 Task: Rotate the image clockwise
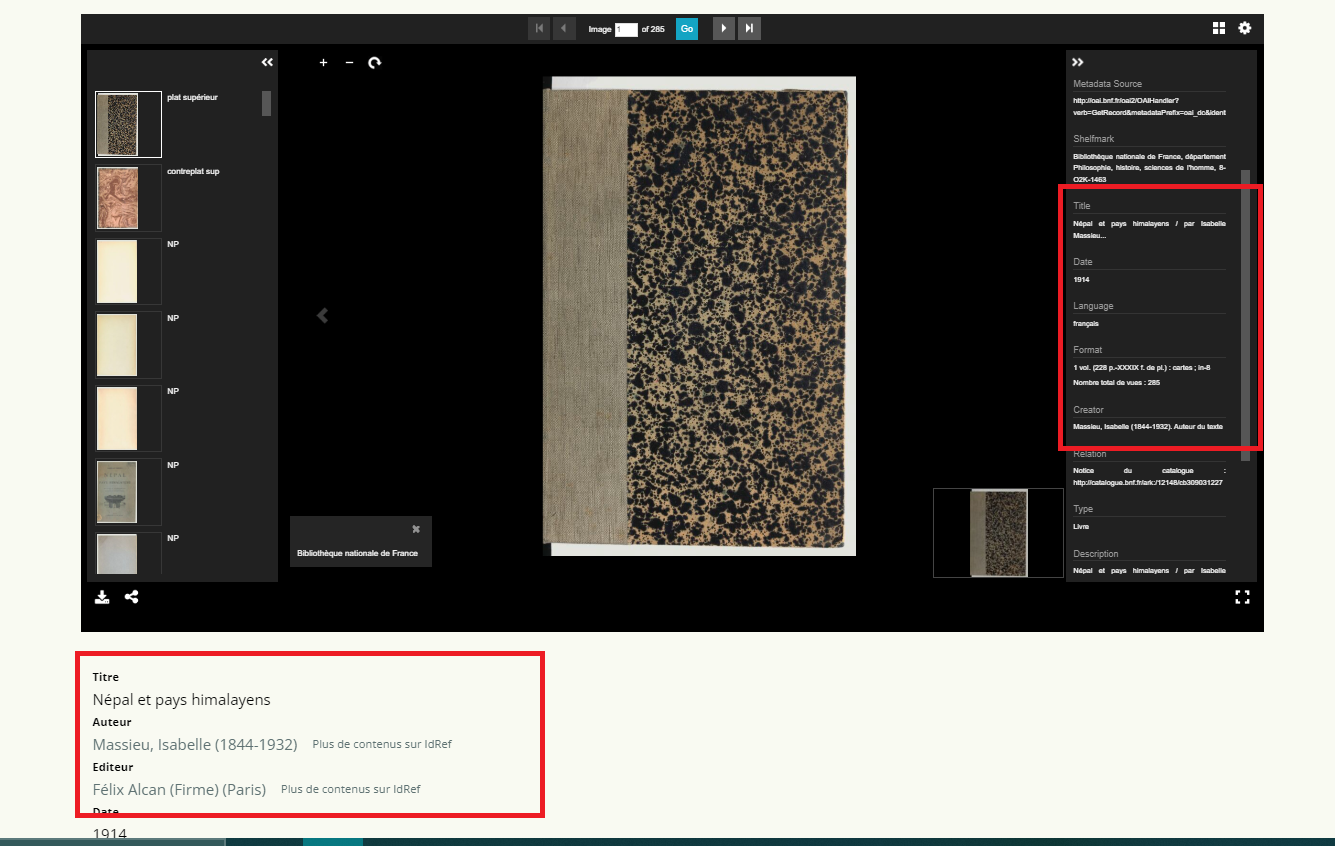pyautogui.click(x=375, y=63)
